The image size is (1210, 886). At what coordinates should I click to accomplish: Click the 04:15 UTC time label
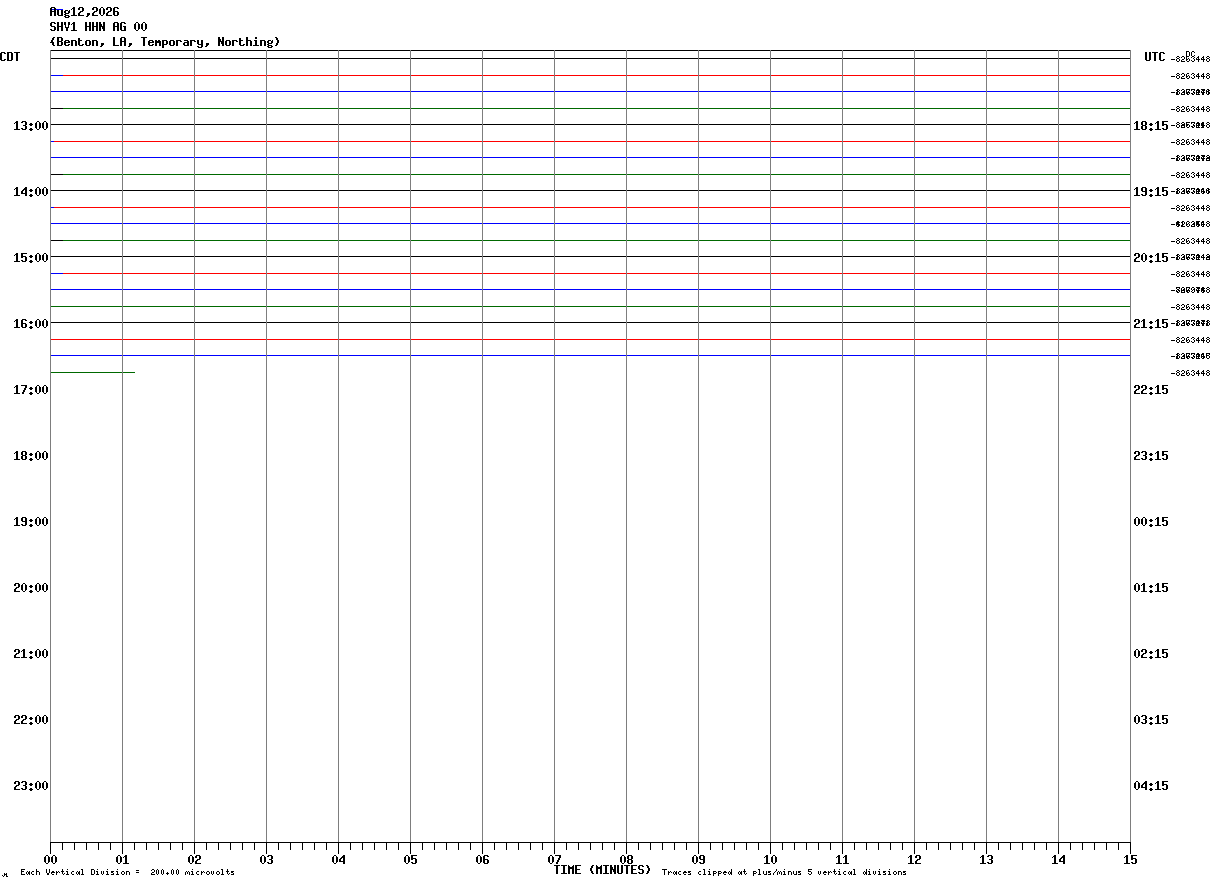click(1150, 785)
